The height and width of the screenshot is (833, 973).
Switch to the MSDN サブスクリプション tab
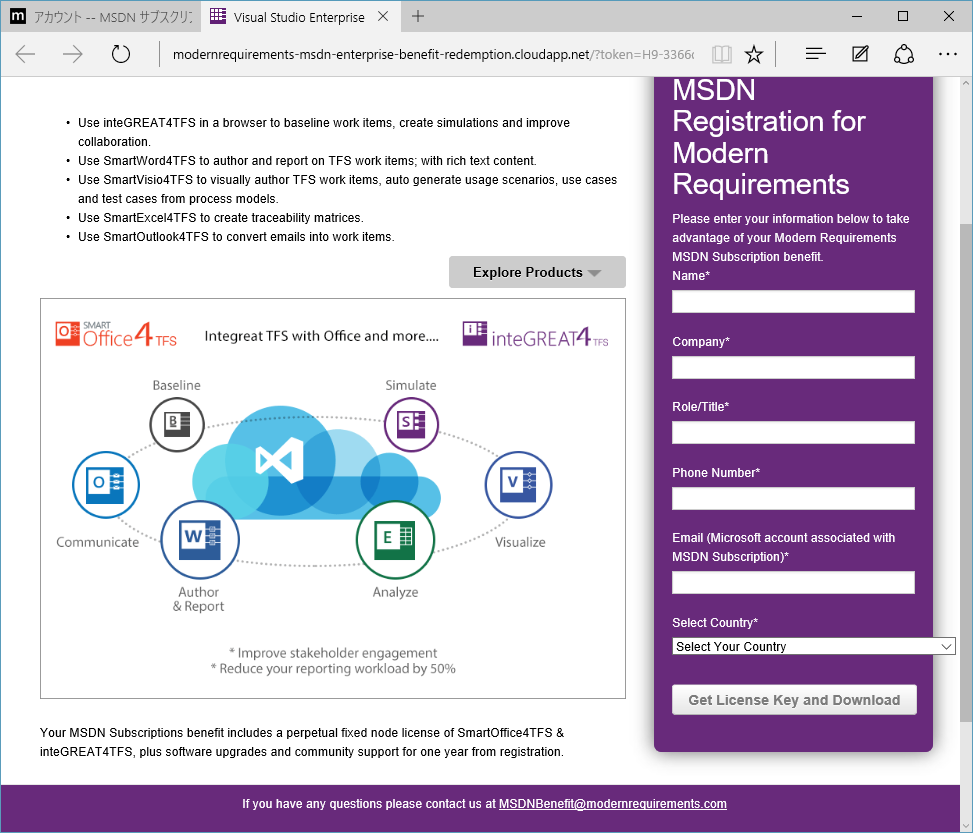tap(101, 17)
